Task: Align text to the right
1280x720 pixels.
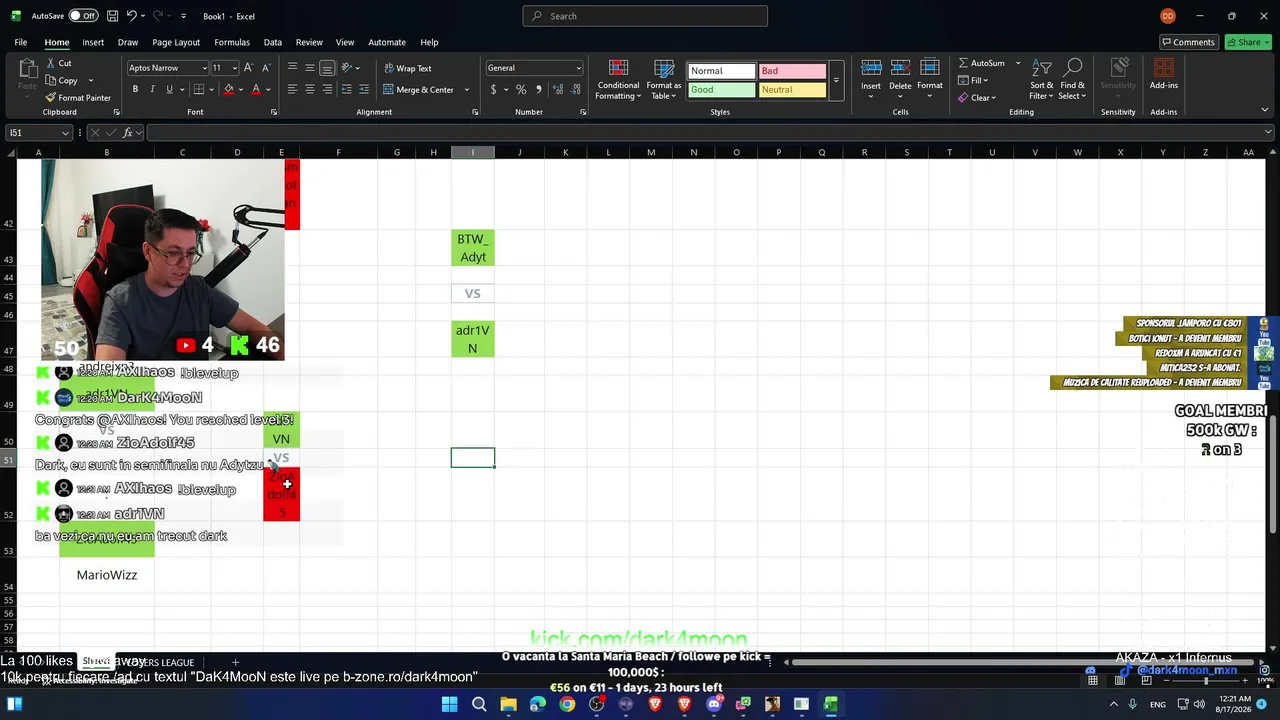Action: [327, 89]
